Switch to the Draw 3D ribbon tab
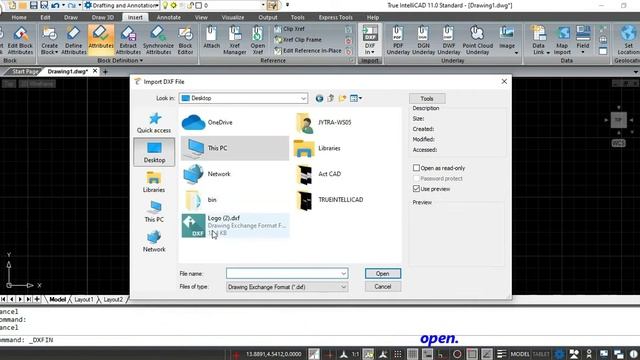The image size is (640, 360). 102,18
